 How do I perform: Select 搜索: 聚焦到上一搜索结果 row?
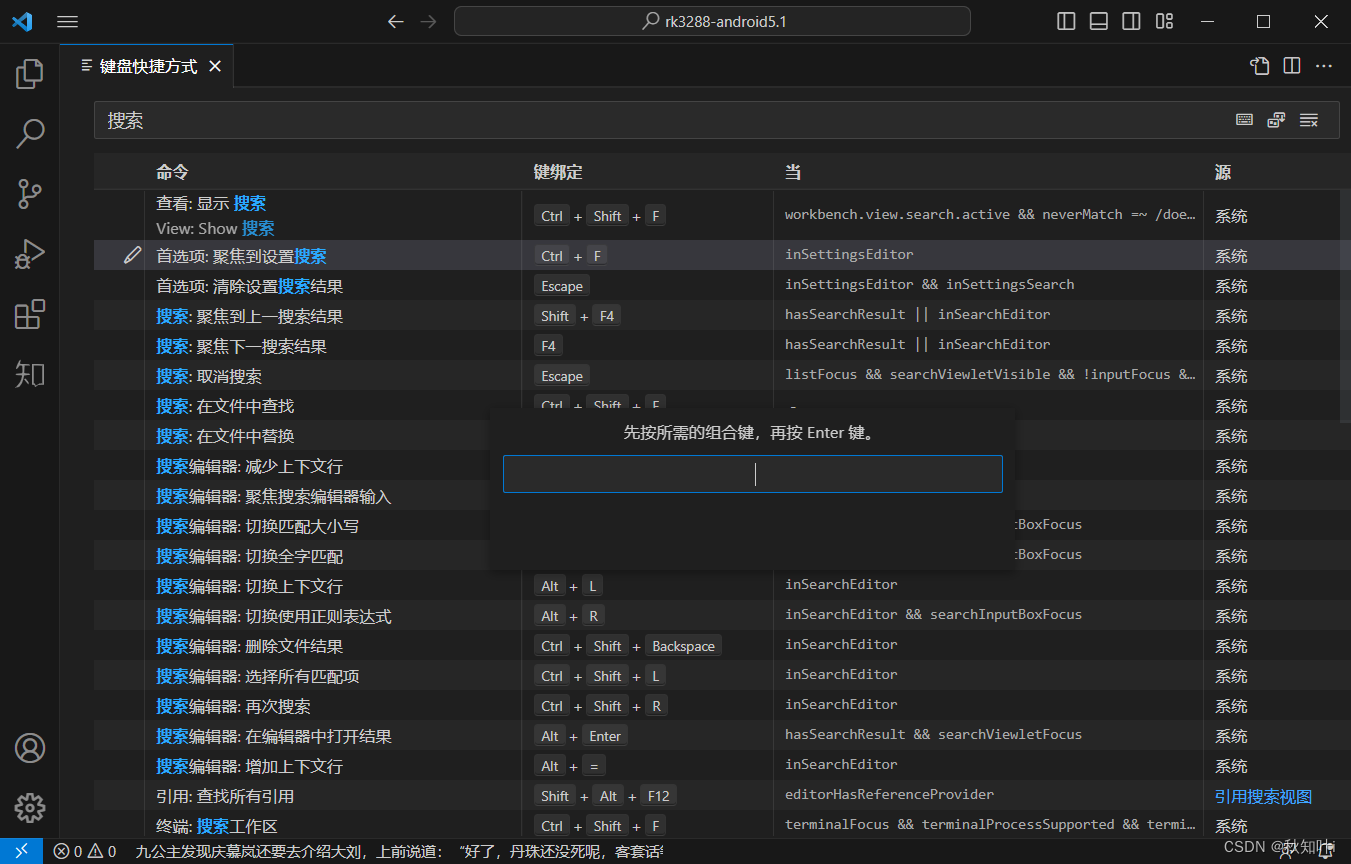point(716,315)
